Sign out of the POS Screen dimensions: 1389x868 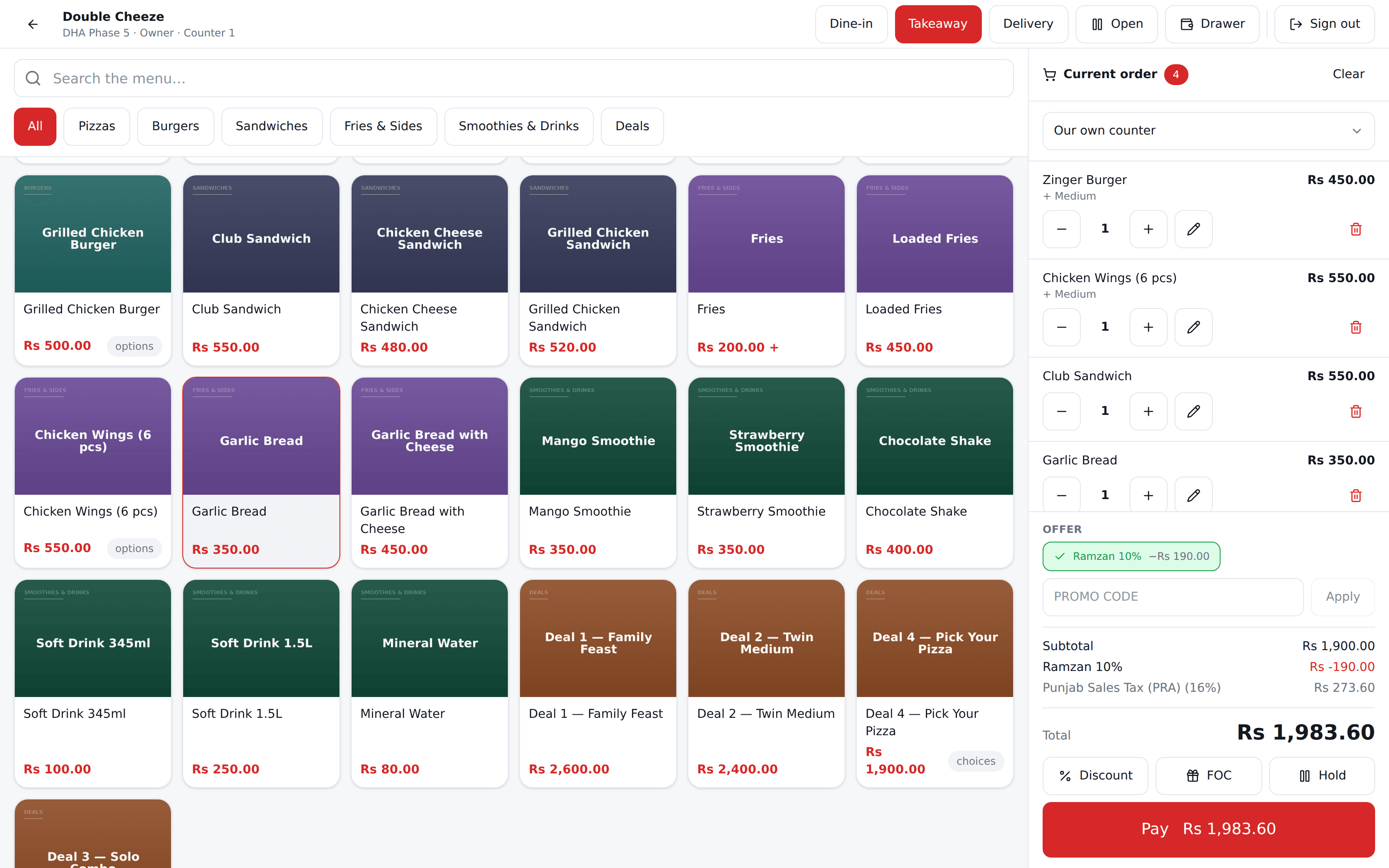click(x=1324, y=24)
